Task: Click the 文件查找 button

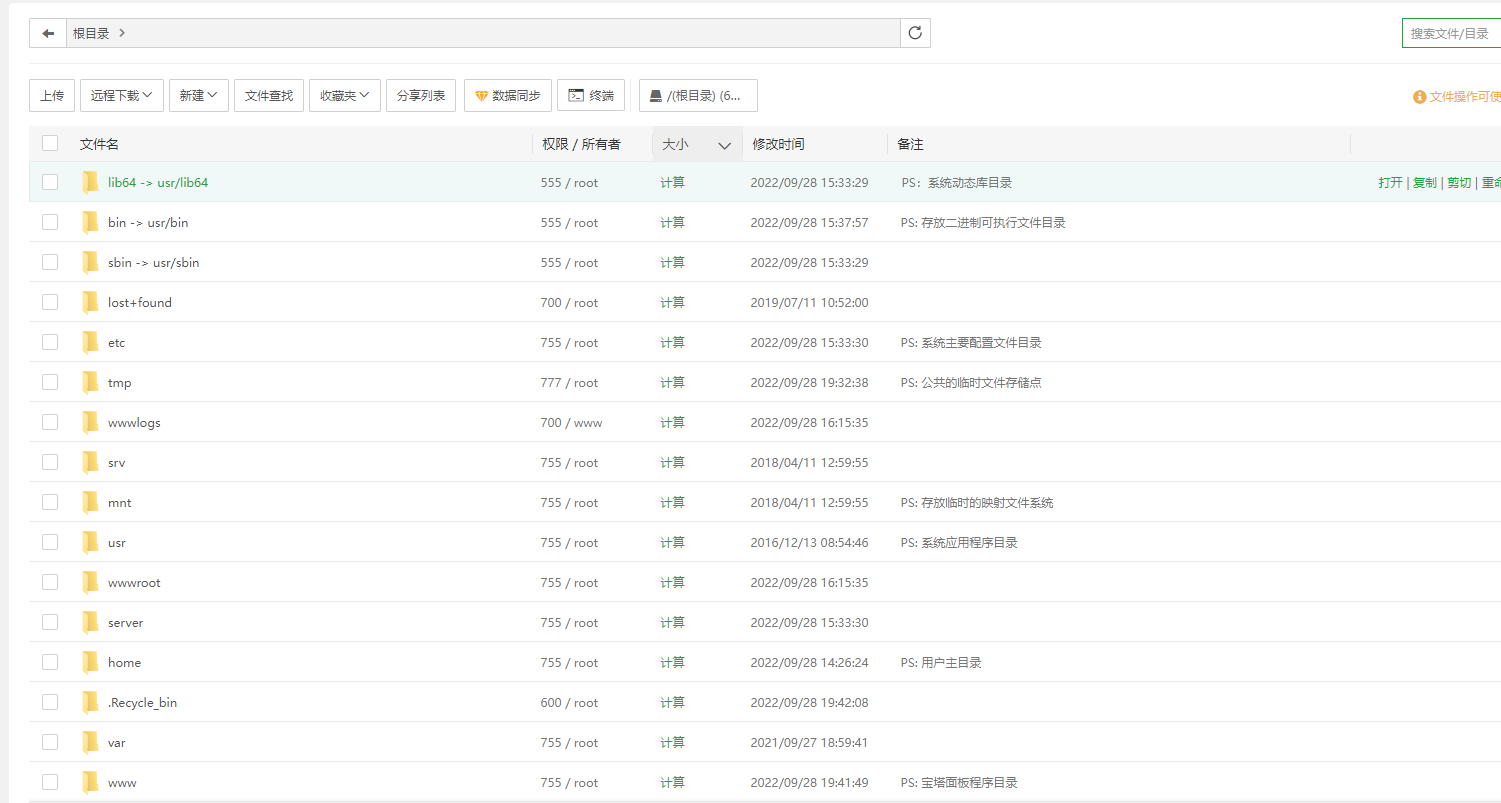Action: (269, 95)
